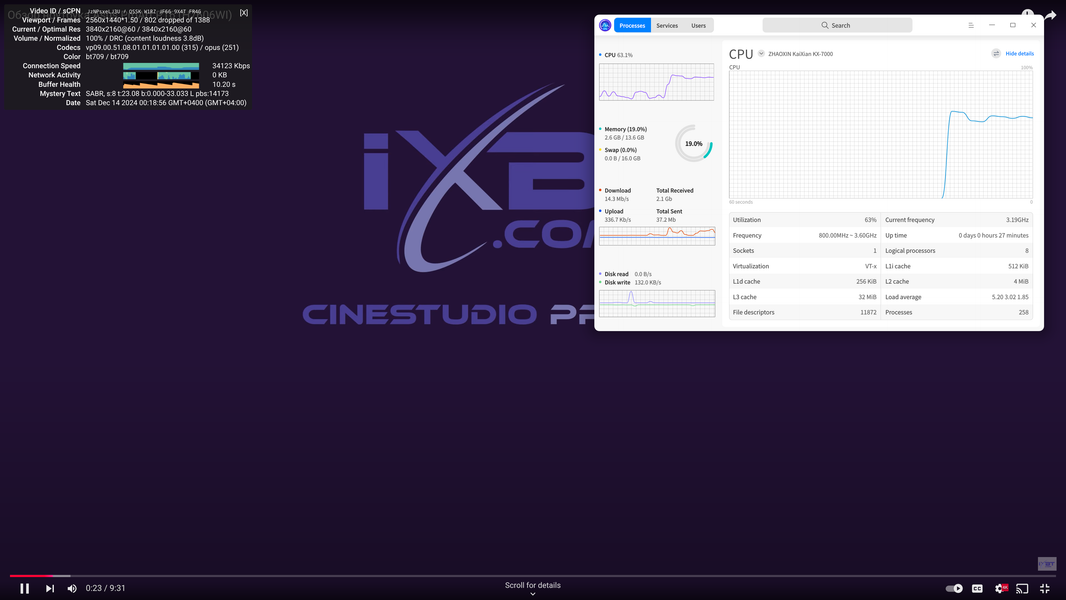
Task: Click the Codecs row in stats overlay
Action: coord(148,48)
